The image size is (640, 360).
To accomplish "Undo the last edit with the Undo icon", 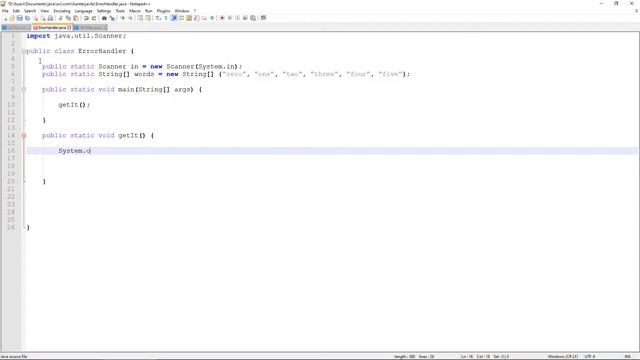I will point(87,18).
